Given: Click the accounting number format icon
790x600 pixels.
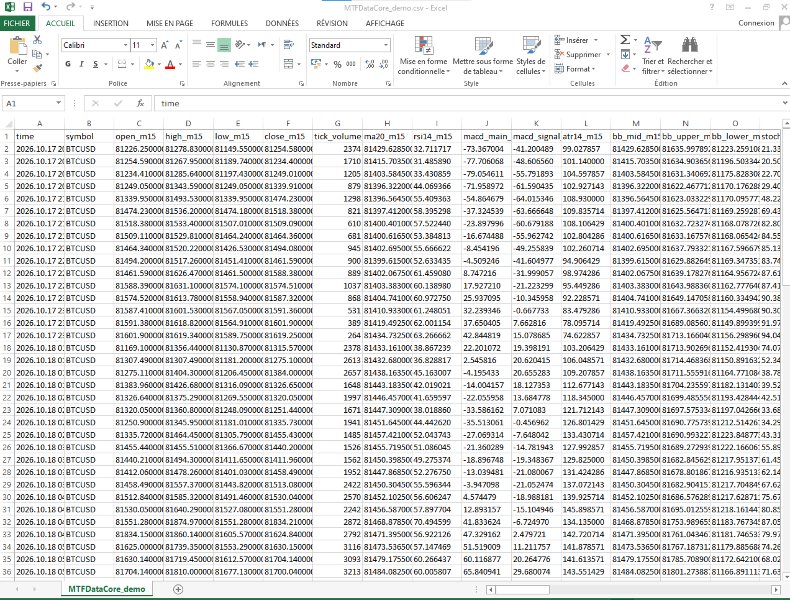Looking at the screenshot, I should click(316, 64).
